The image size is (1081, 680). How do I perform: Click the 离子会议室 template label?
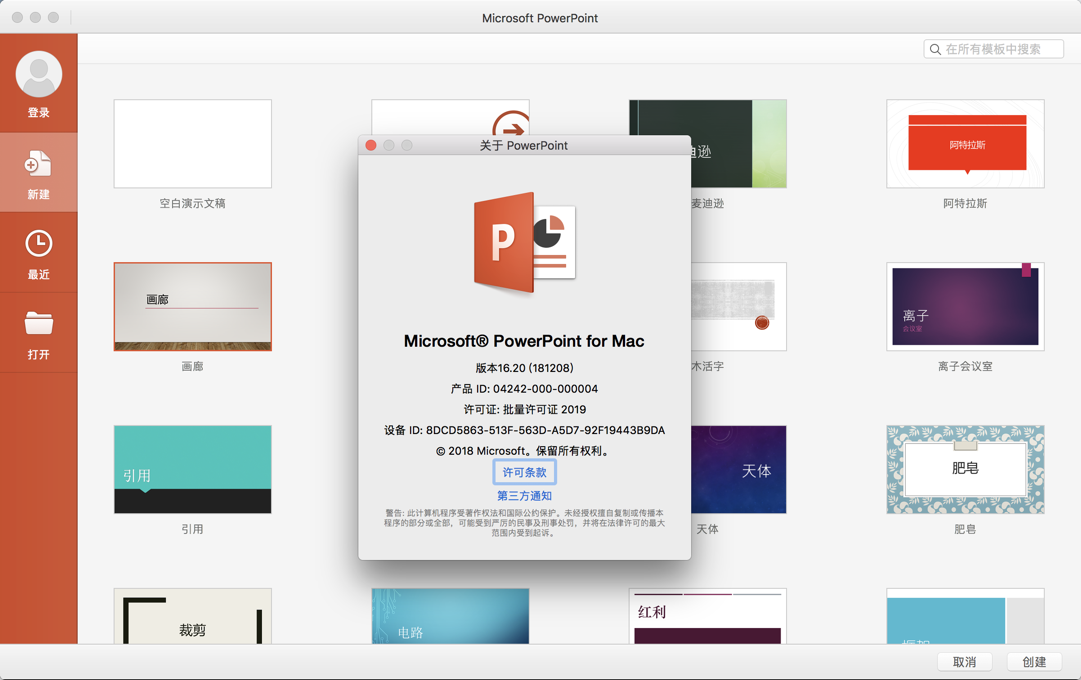click(965, 366)
